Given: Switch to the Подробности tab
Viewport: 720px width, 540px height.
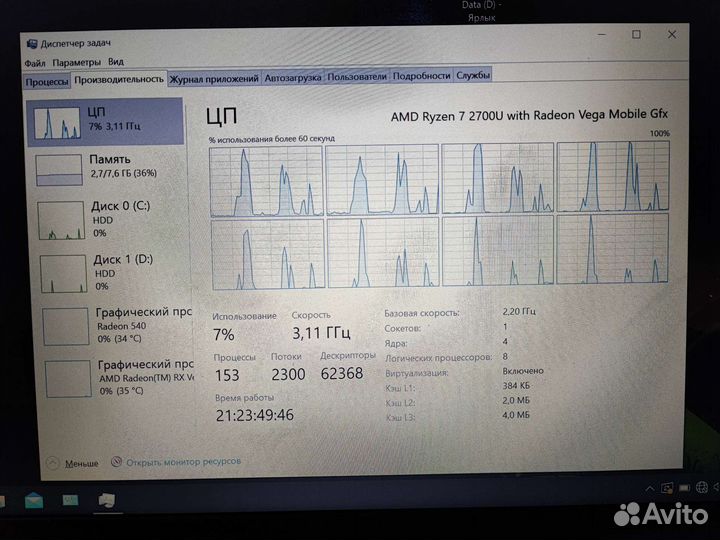Looking at the screenshot, I should [422, 76].
